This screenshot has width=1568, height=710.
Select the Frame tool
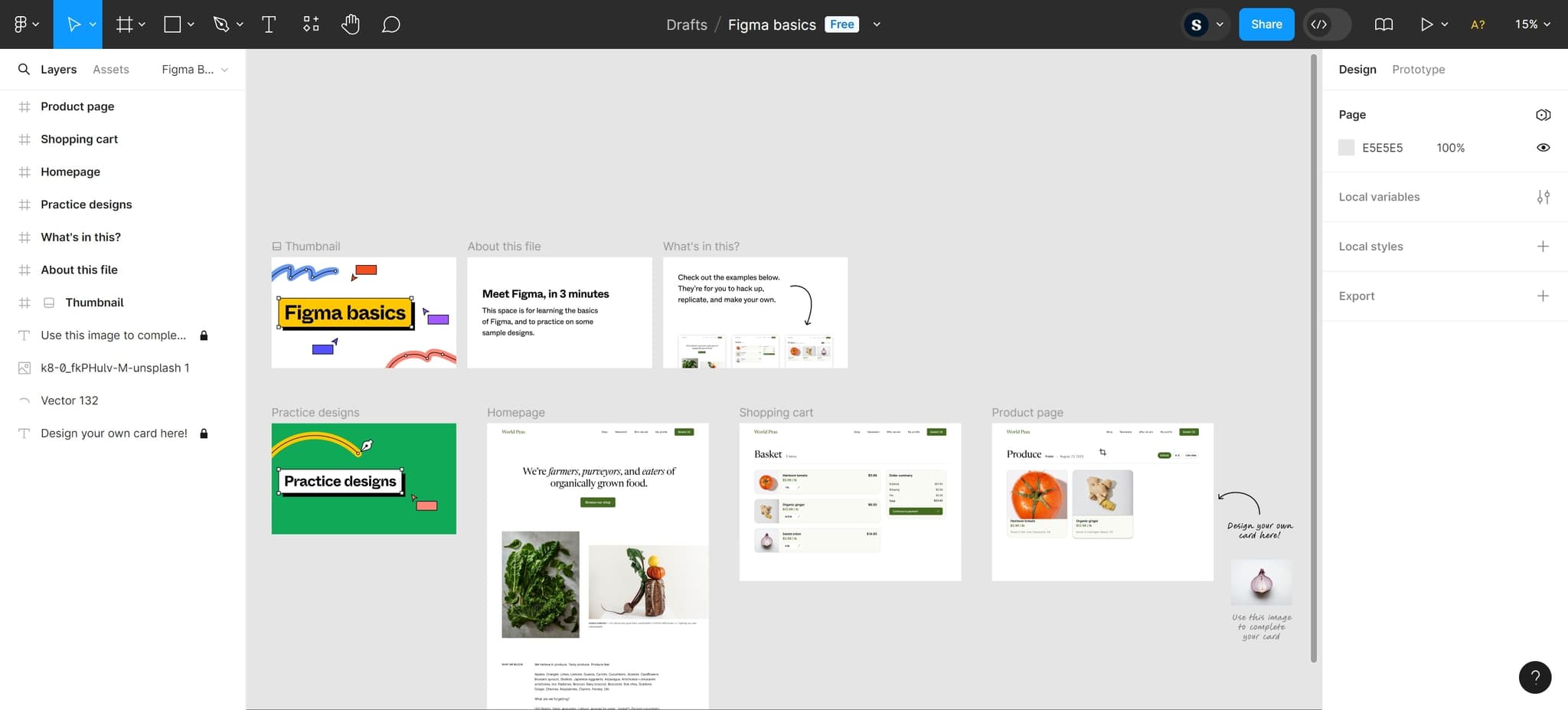pyautogui.click(x=123, y=24)
